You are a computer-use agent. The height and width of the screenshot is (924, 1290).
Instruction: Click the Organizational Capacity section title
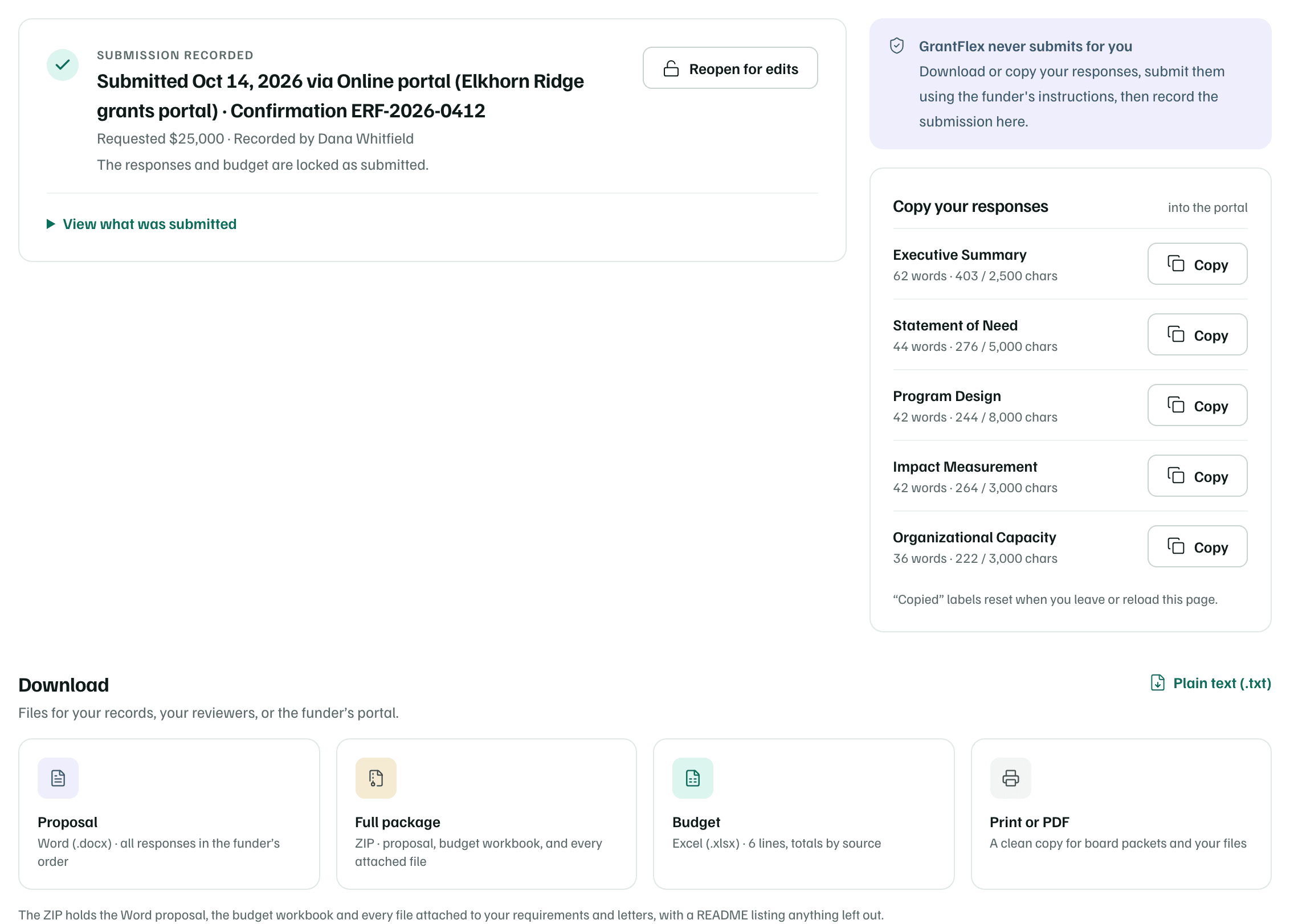pos(974,537)
